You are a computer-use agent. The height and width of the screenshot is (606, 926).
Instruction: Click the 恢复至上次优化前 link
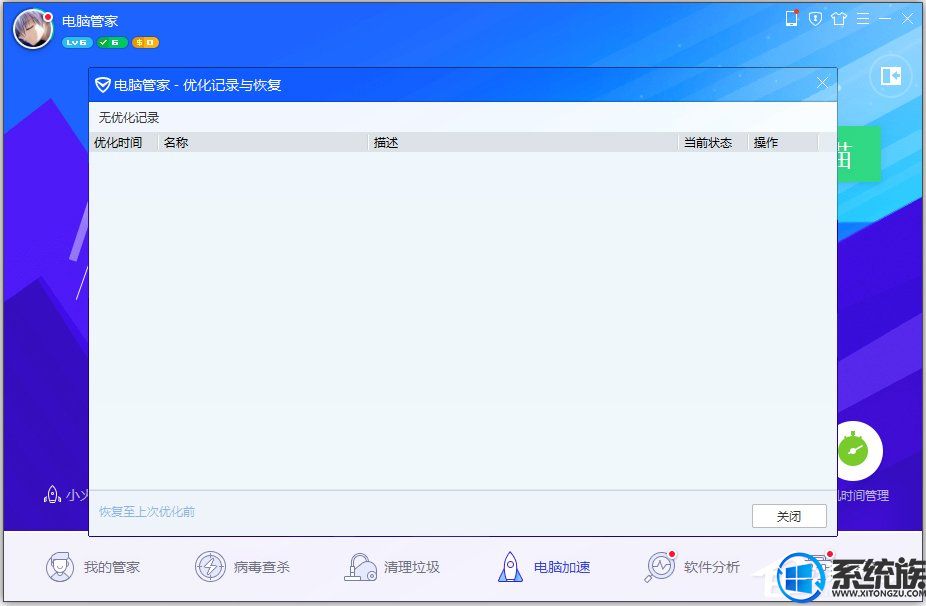147,511
